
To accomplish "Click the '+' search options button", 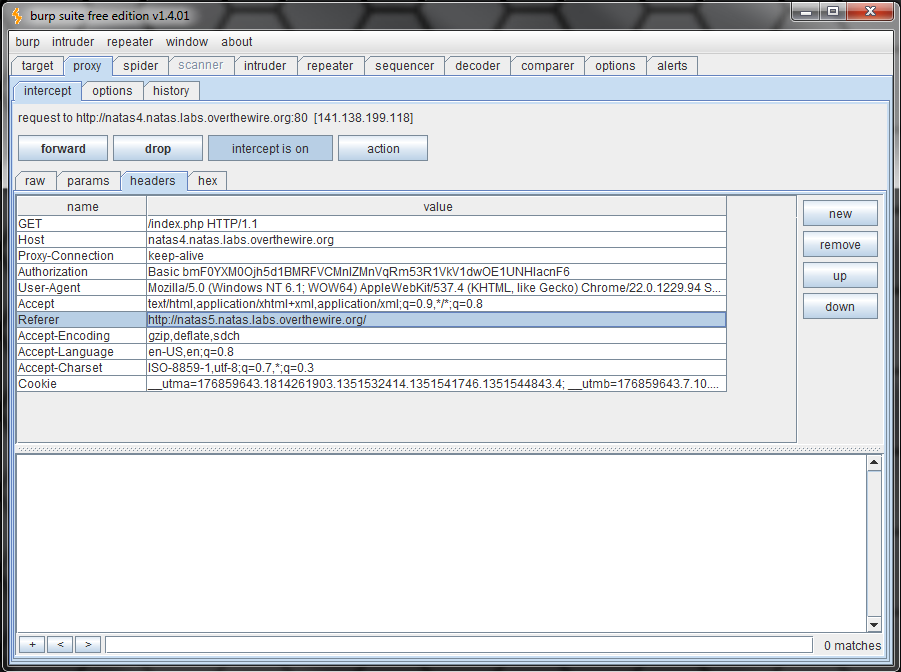I will [32, 644].
